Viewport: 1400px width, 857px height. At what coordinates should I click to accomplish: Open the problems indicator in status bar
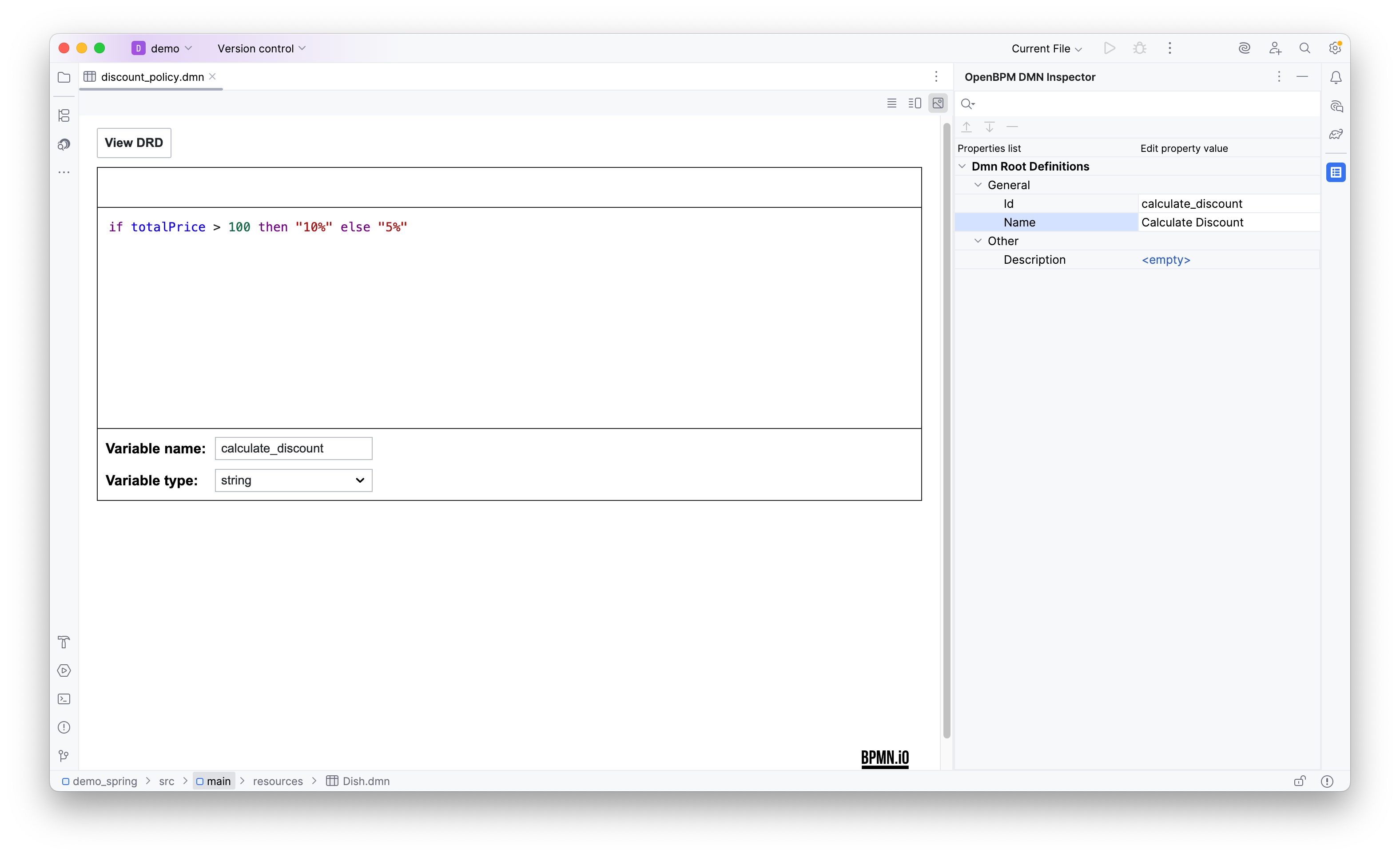pos(1327,782)
